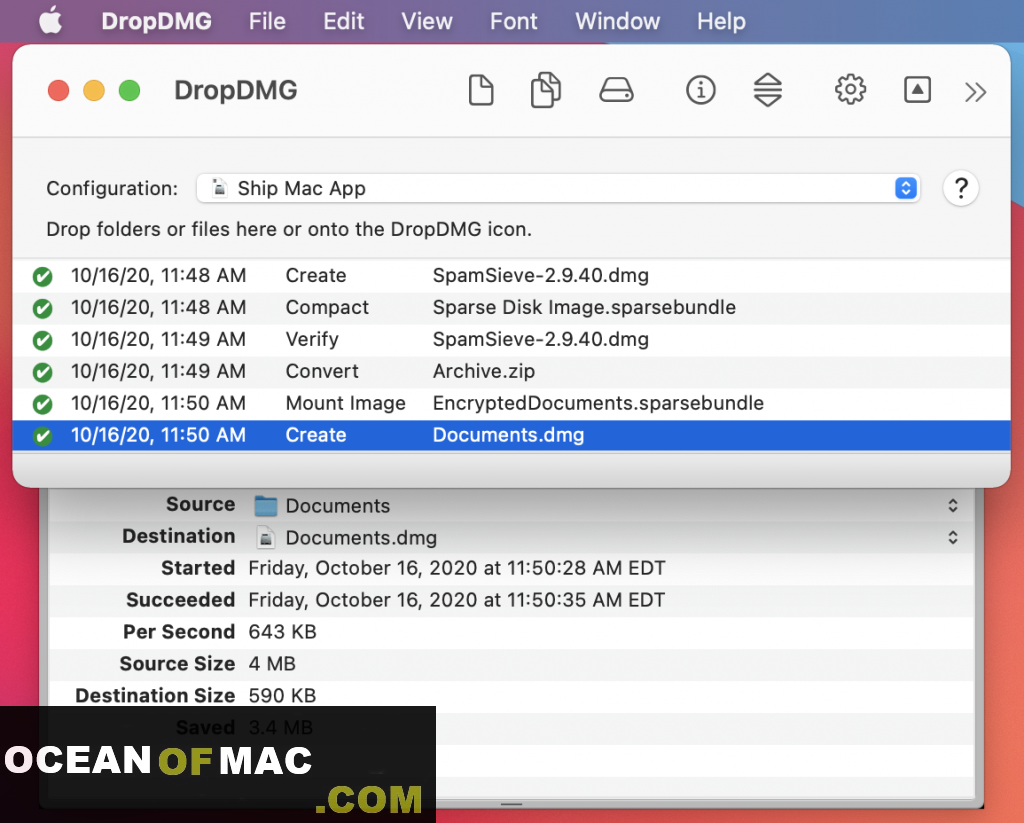The height and width of the screenshot is (823, 1024).
Task: Click the Verify action label
Action: pos(312,340)
